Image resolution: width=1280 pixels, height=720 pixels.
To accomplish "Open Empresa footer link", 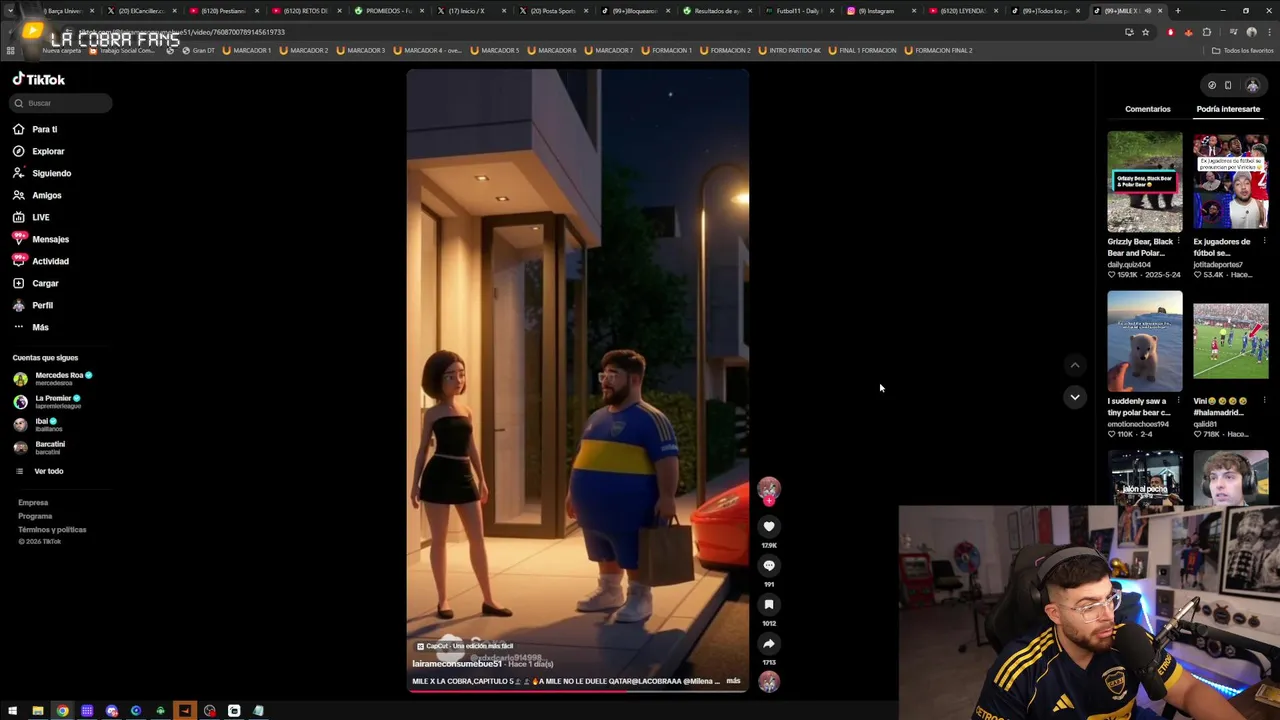I will [33, 503].
